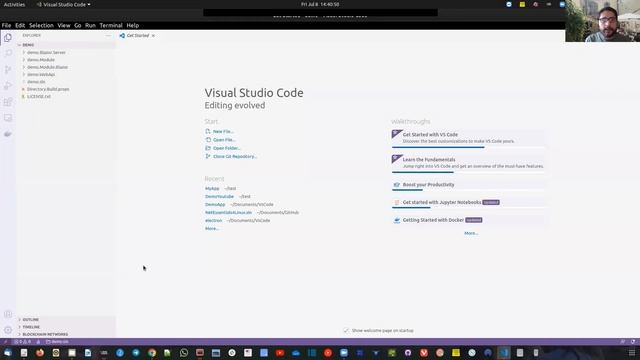Image resolution: width=640 pixels, height=360 pixels.
Task: Open recent MyApp project
Action: (x=212, y=189)
